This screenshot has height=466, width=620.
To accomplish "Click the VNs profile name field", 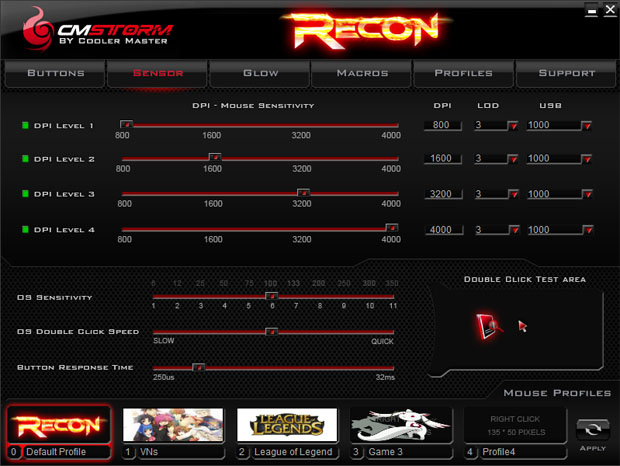I will 181,452.
